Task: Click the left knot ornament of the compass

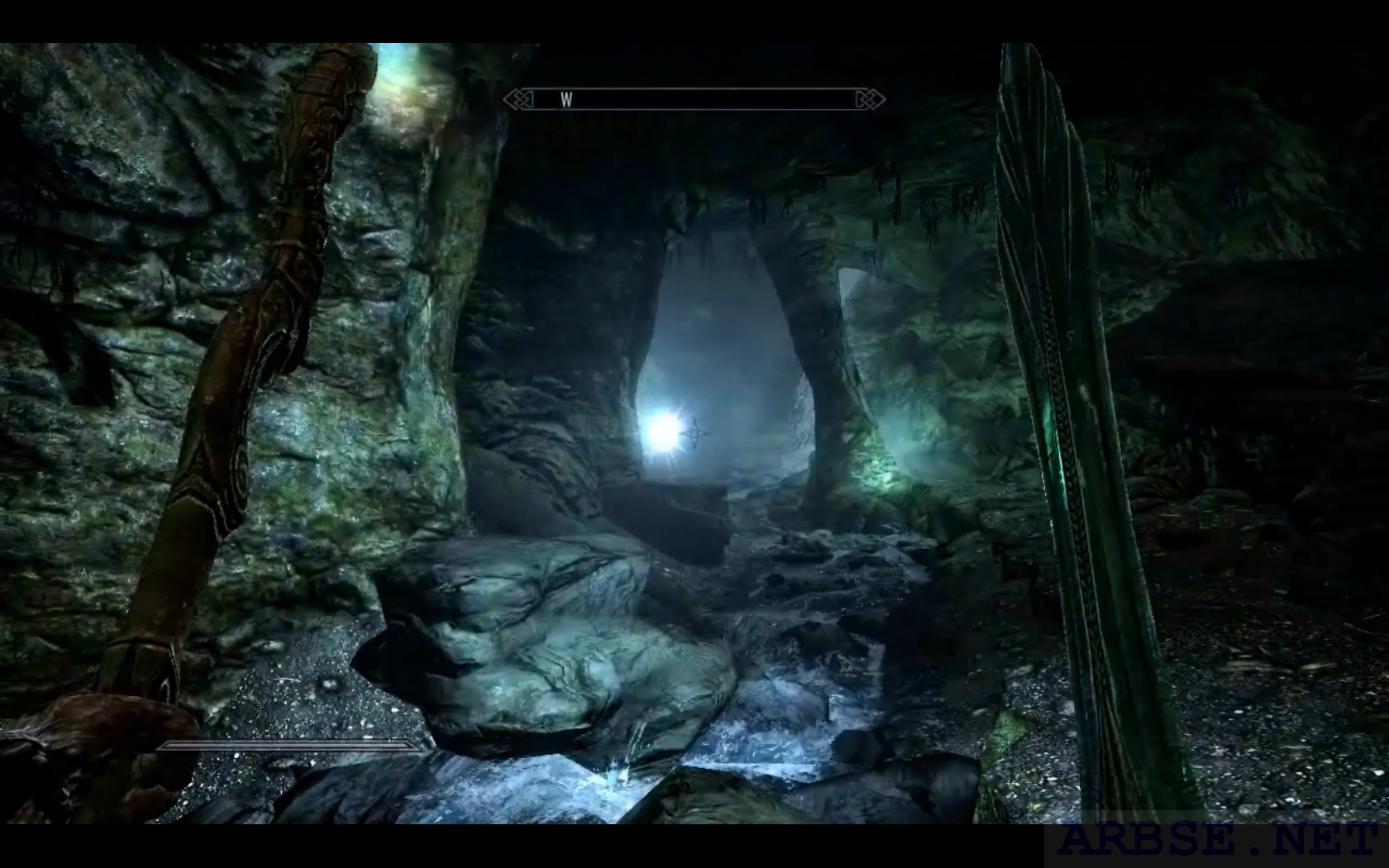Action: coord(518,100)
